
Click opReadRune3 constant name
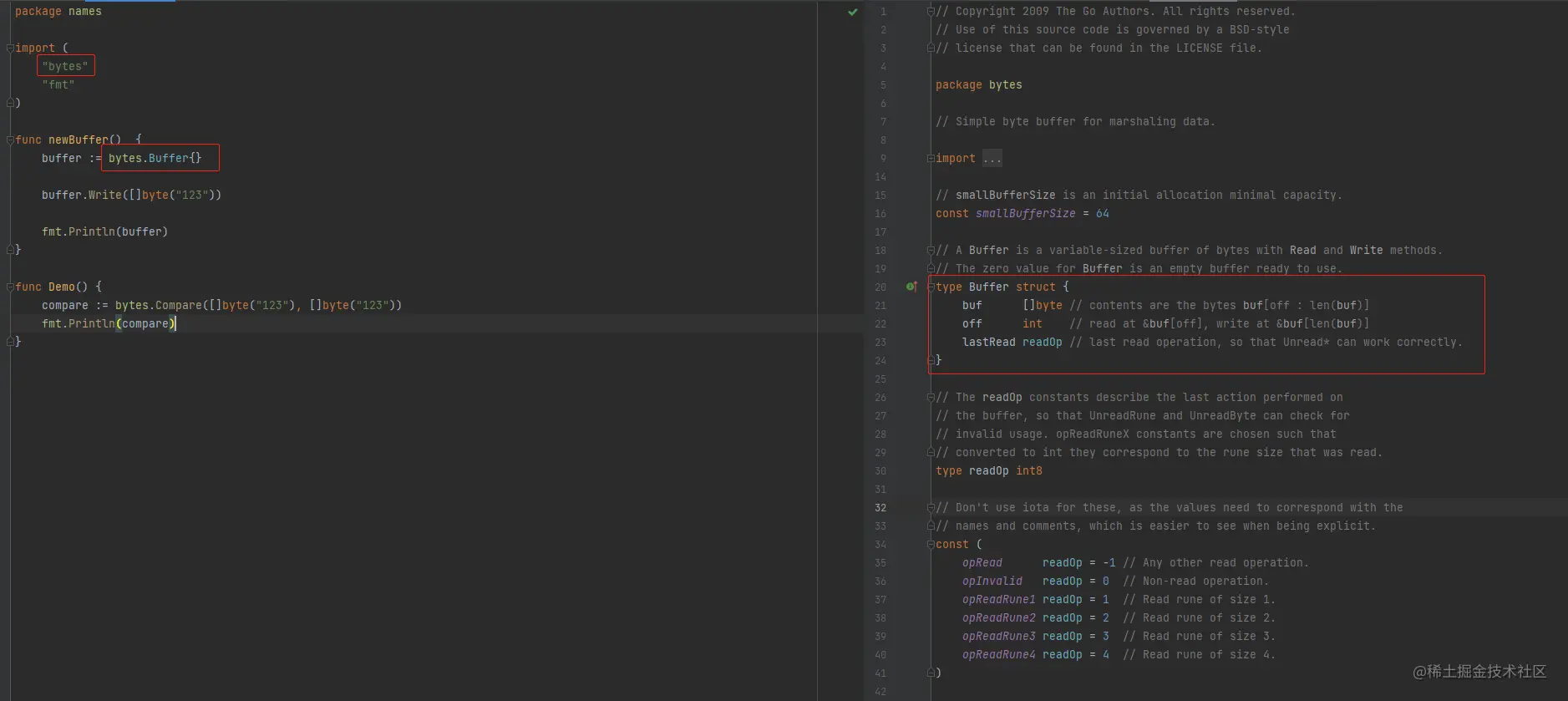pyautogui.click(x=999, y=637)
